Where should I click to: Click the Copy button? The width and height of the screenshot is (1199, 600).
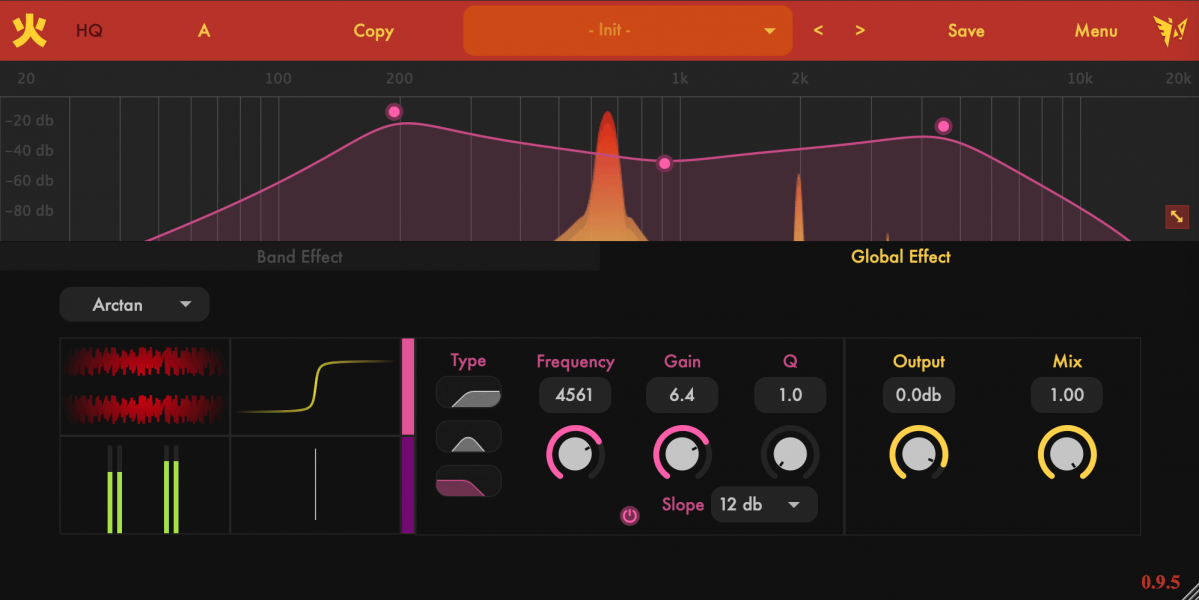(x=373, y=31)
